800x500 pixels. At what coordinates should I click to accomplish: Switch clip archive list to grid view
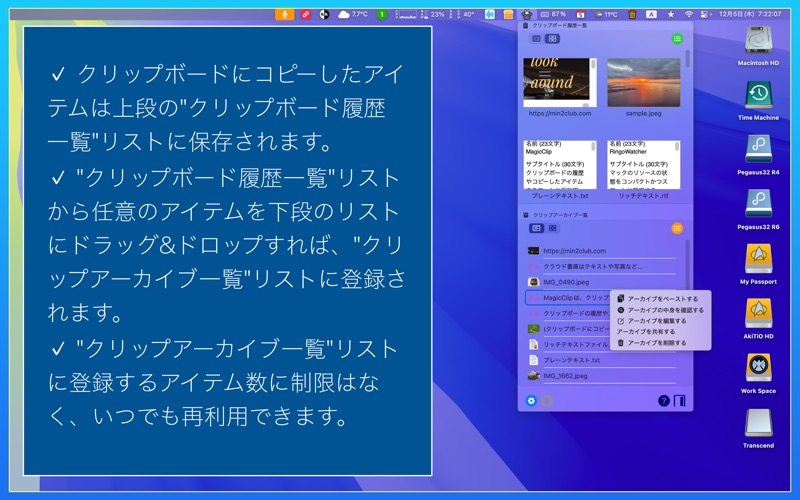[553, 228]
